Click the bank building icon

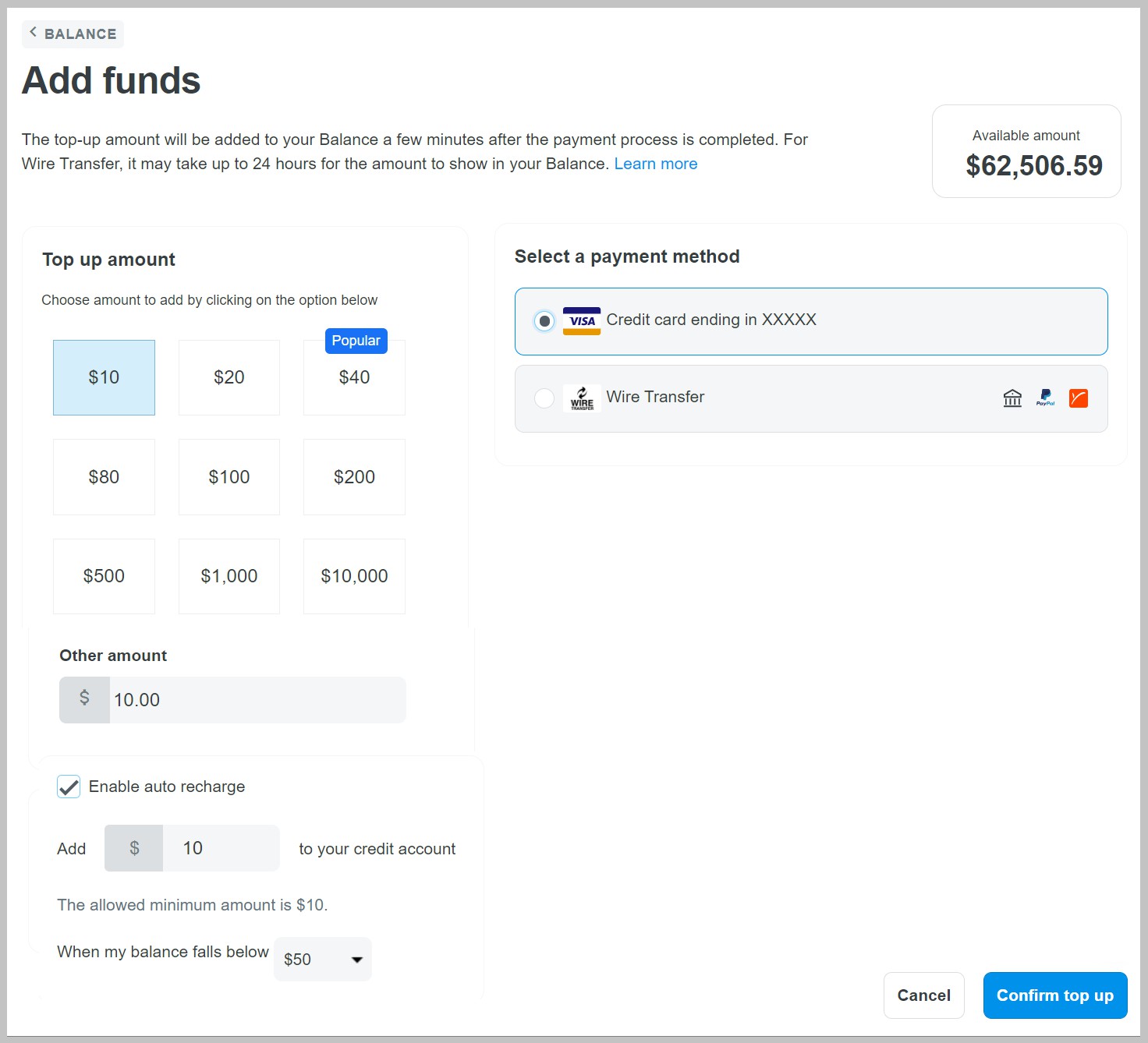[1012, 398]
